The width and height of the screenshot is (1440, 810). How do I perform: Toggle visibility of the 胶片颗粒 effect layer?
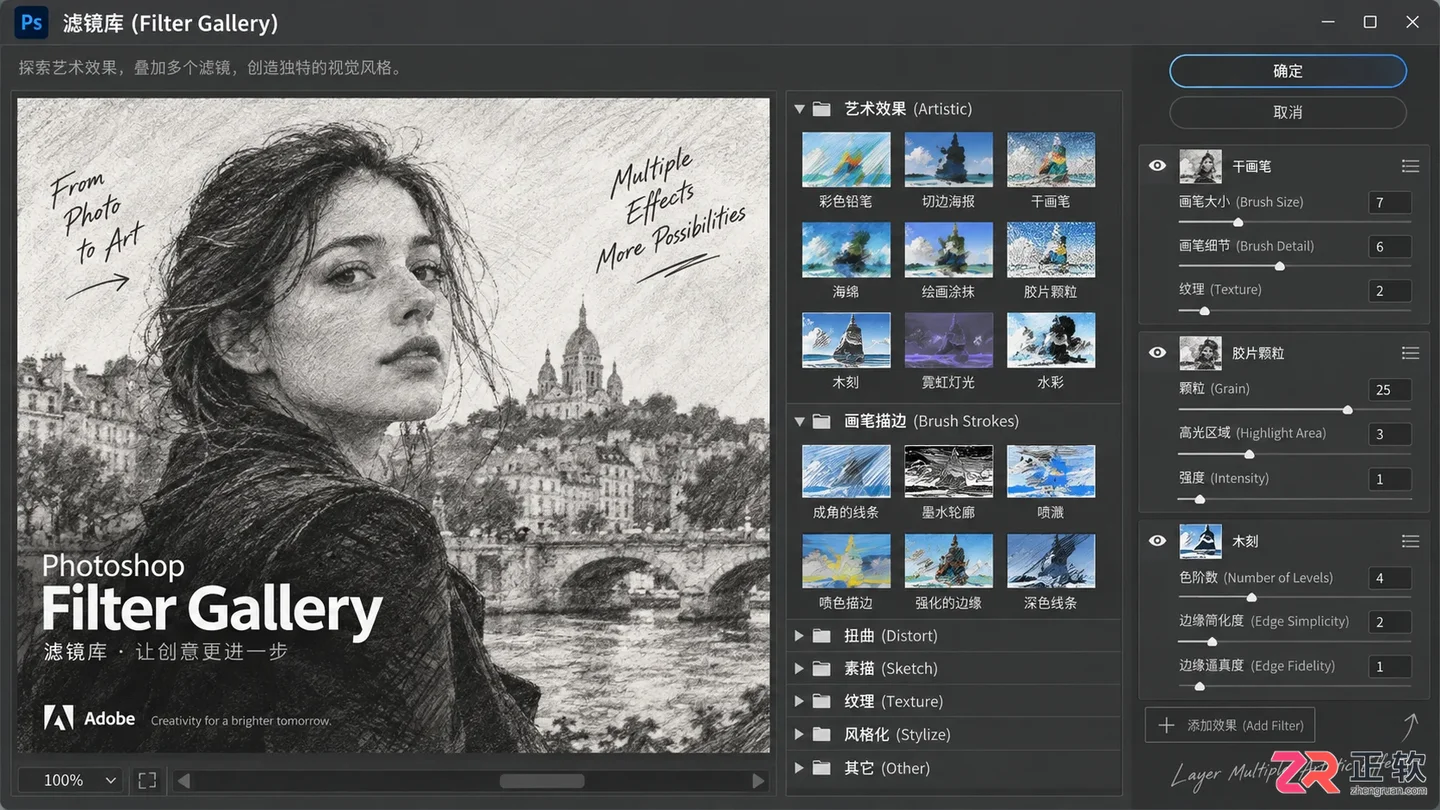pyautogui.click(x=1157, y=353)
